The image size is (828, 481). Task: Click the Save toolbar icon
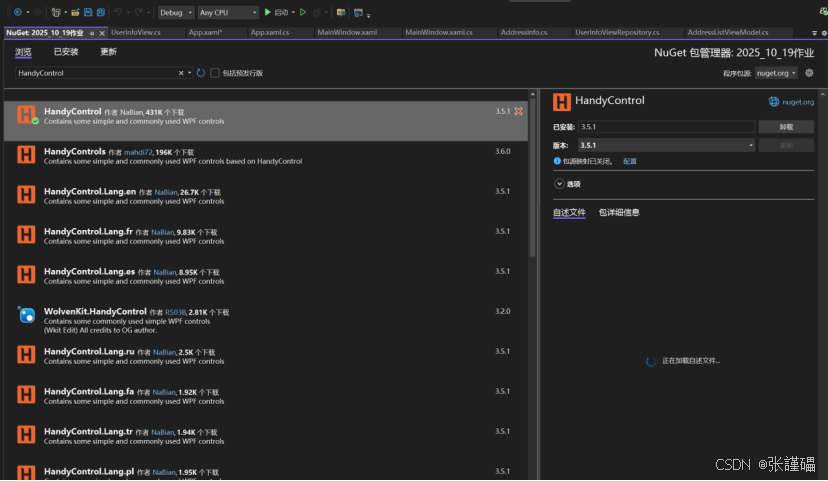click(x=88, y=12)
